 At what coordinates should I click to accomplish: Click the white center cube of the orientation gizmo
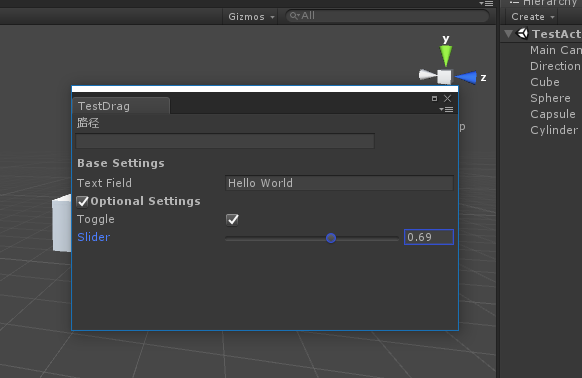[x=444, y=77]
